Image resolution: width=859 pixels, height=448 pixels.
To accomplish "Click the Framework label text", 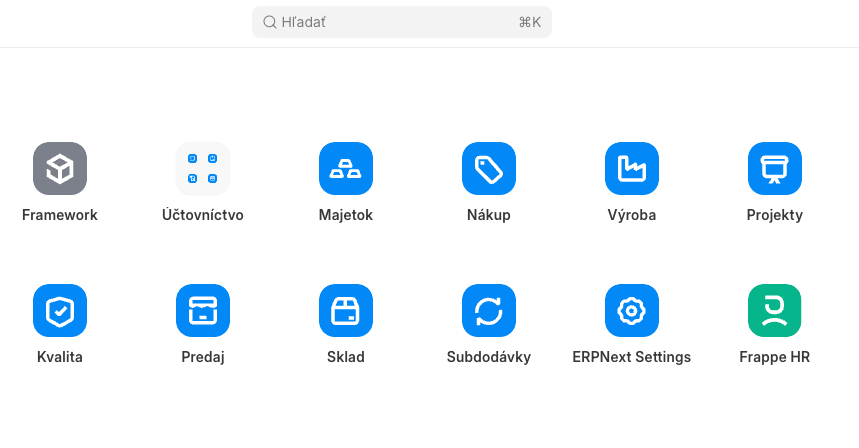I will click(x=60, y=215).
